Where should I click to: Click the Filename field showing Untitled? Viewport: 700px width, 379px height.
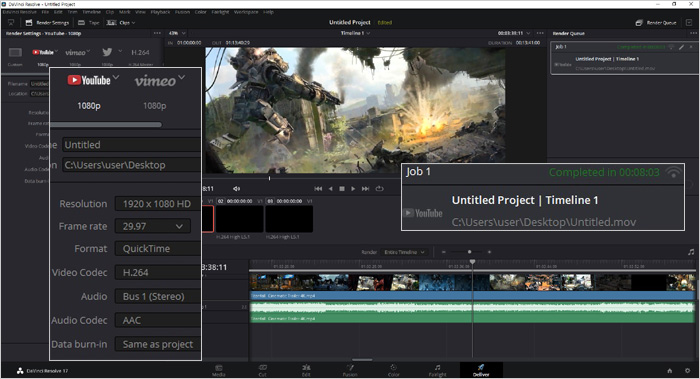[x=131, y=145]
